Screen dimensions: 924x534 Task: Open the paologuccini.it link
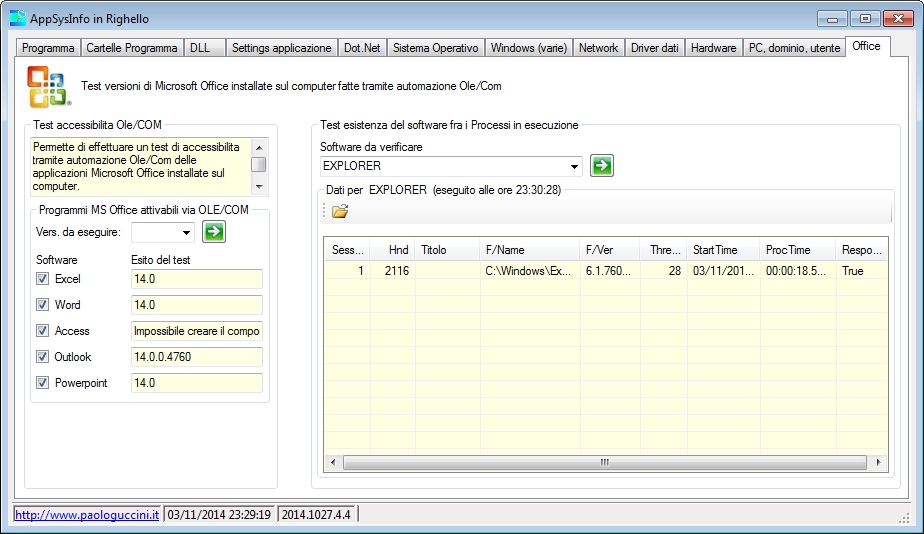pyautogui.click(x=87, y=515)
